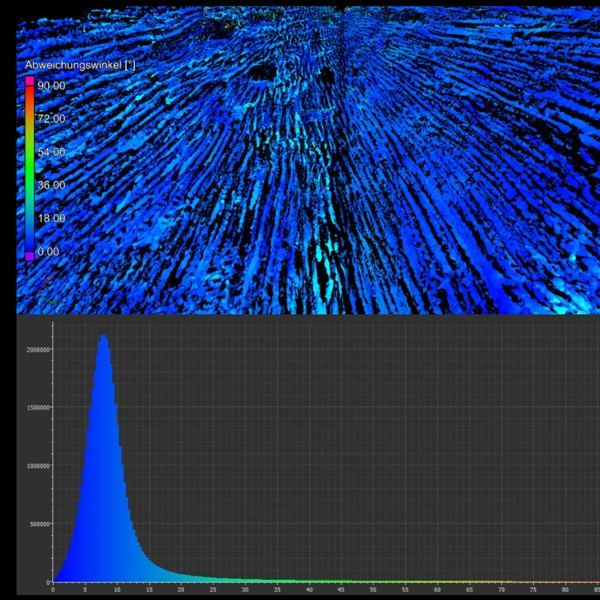Click the 54.00 legend value
600x600 pixels.
click(x=51, y=152)
